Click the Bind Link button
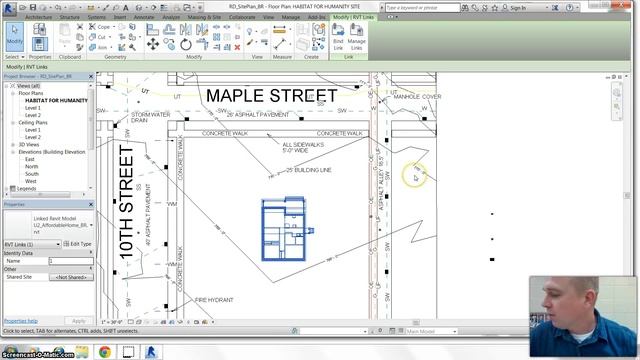 click(x=338, y=37)
